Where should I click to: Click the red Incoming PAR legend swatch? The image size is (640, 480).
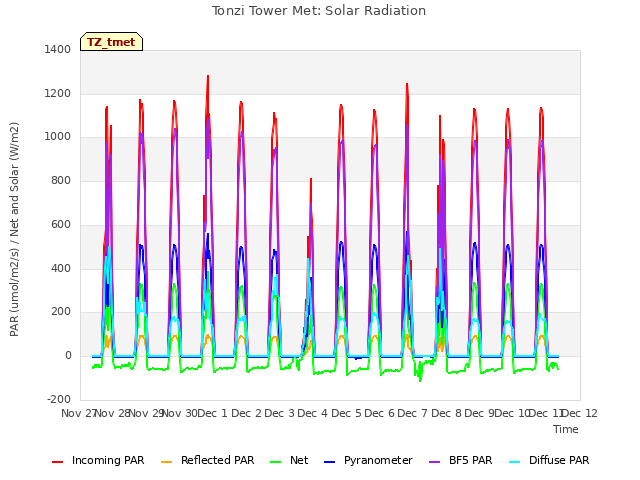click(x=58, y=462)
